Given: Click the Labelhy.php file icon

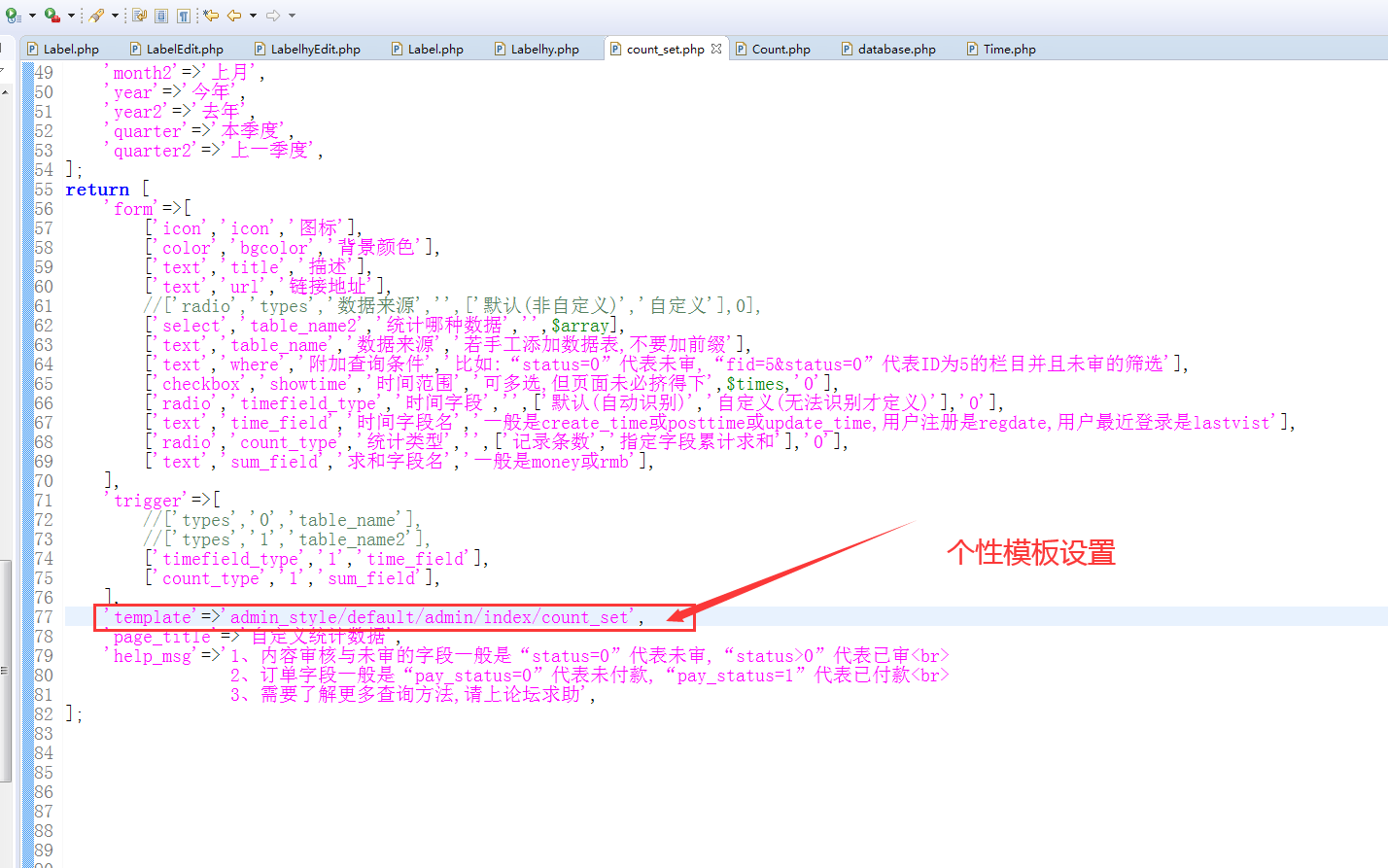Looking at the screenshot, I should click(x=500, y=49).
